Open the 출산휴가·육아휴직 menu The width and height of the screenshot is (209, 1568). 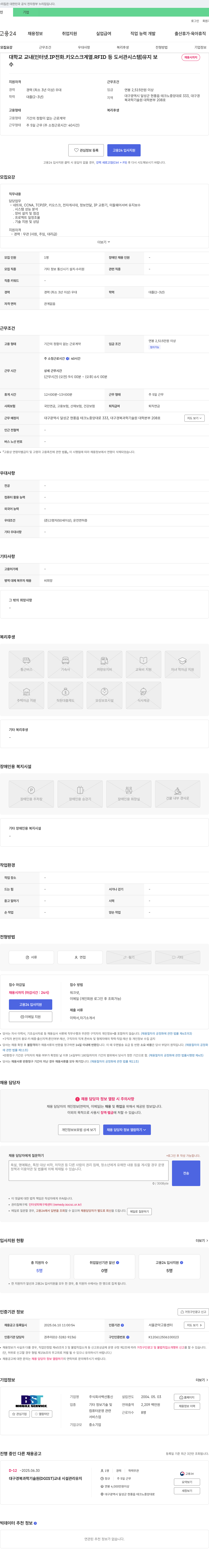coord(190,33)
